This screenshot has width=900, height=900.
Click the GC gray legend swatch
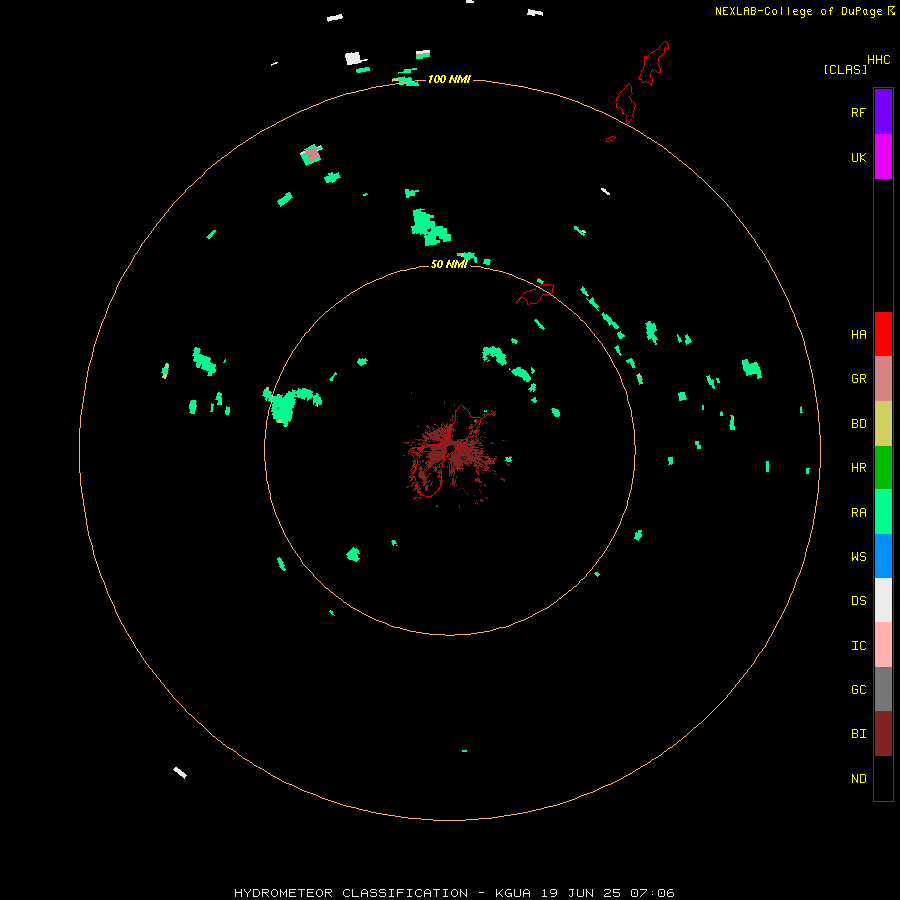[883, 689]
